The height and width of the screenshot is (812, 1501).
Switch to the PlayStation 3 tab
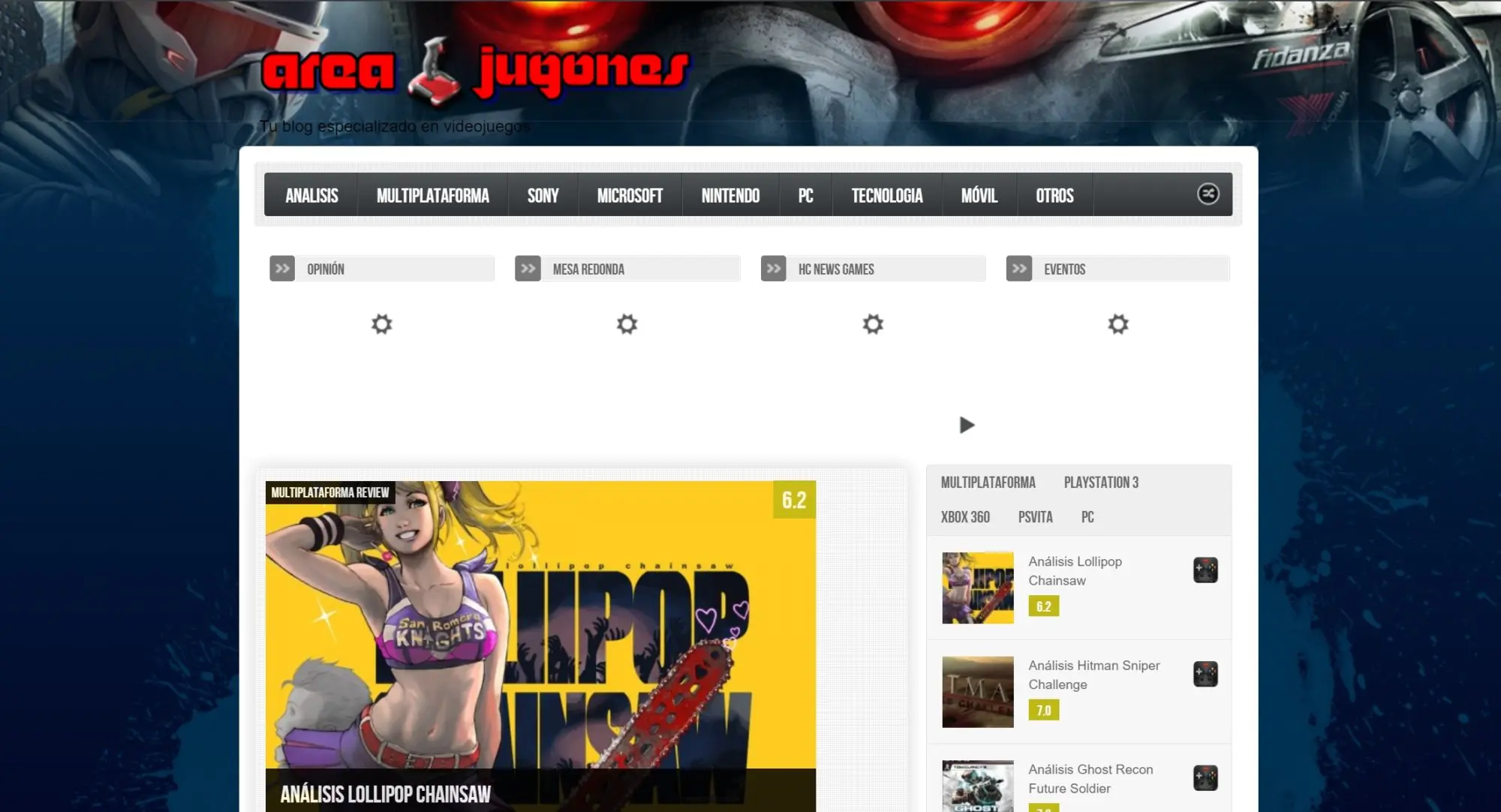(1101, 483)
